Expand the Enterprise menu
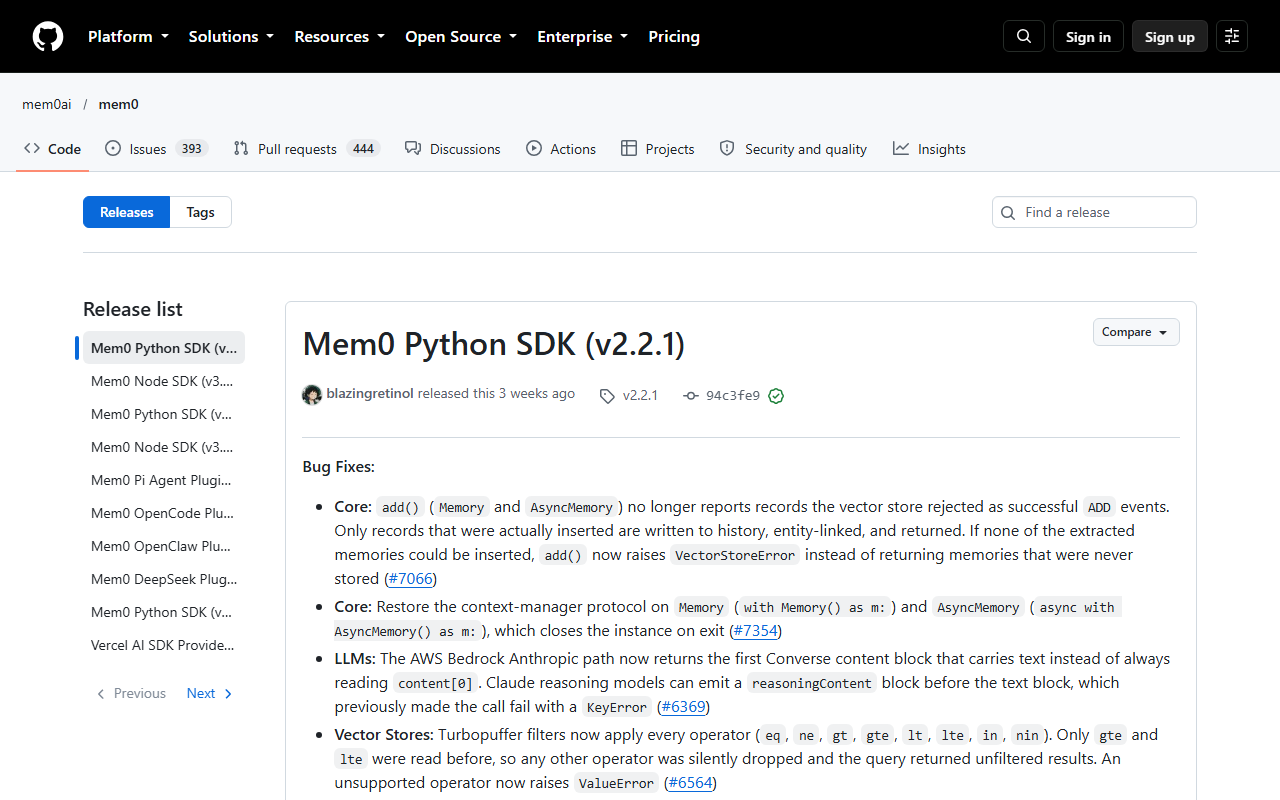 [582, 36]
